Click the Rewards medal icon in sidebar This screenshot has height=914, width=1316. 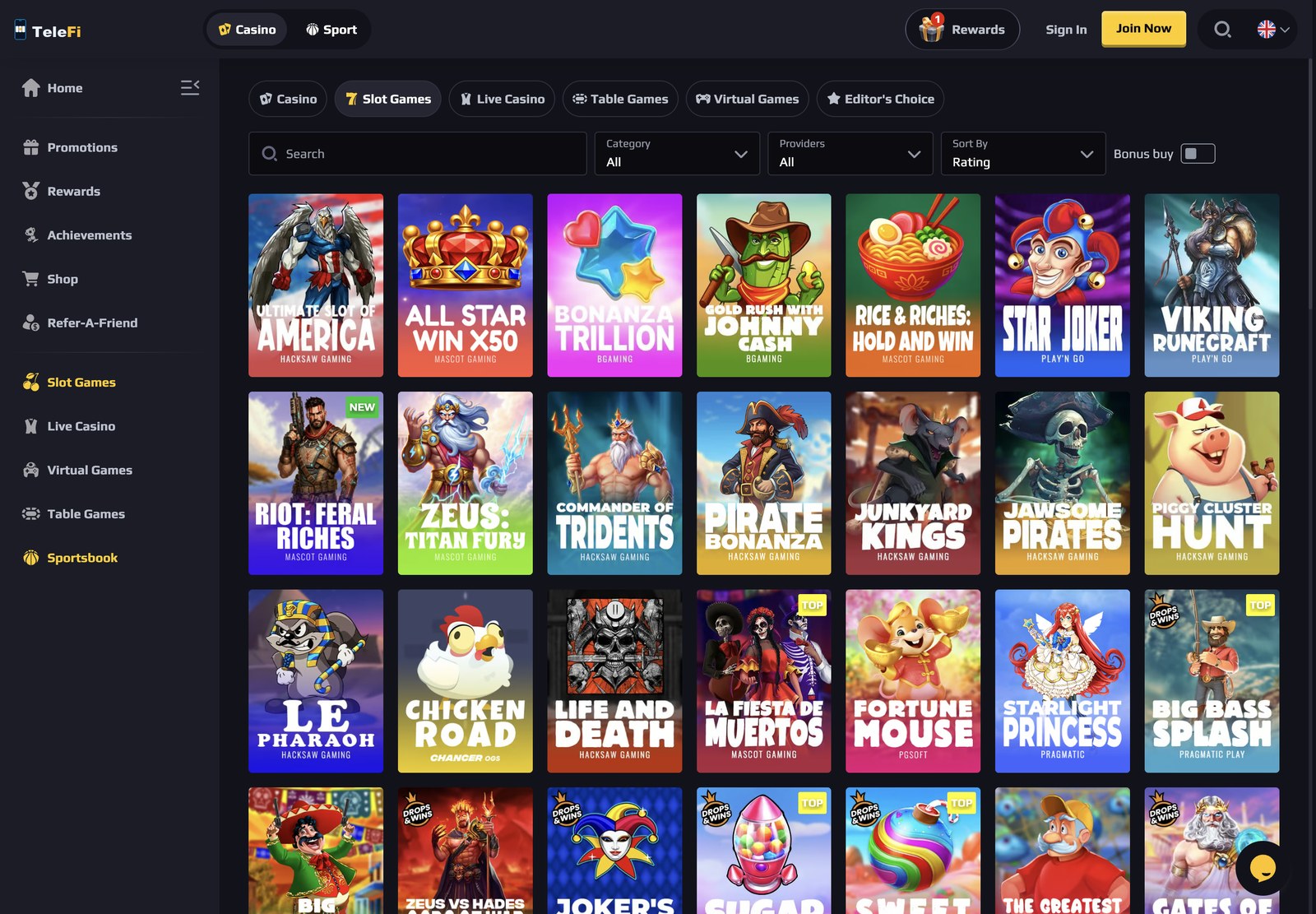tap(31, 191)
